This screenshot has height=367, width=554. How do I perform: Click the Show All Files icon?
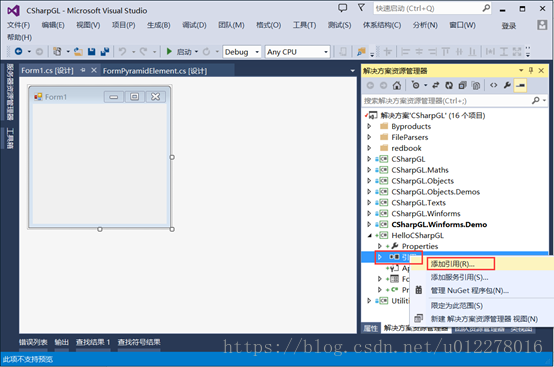pyautogui.click(x=476, y=85)
